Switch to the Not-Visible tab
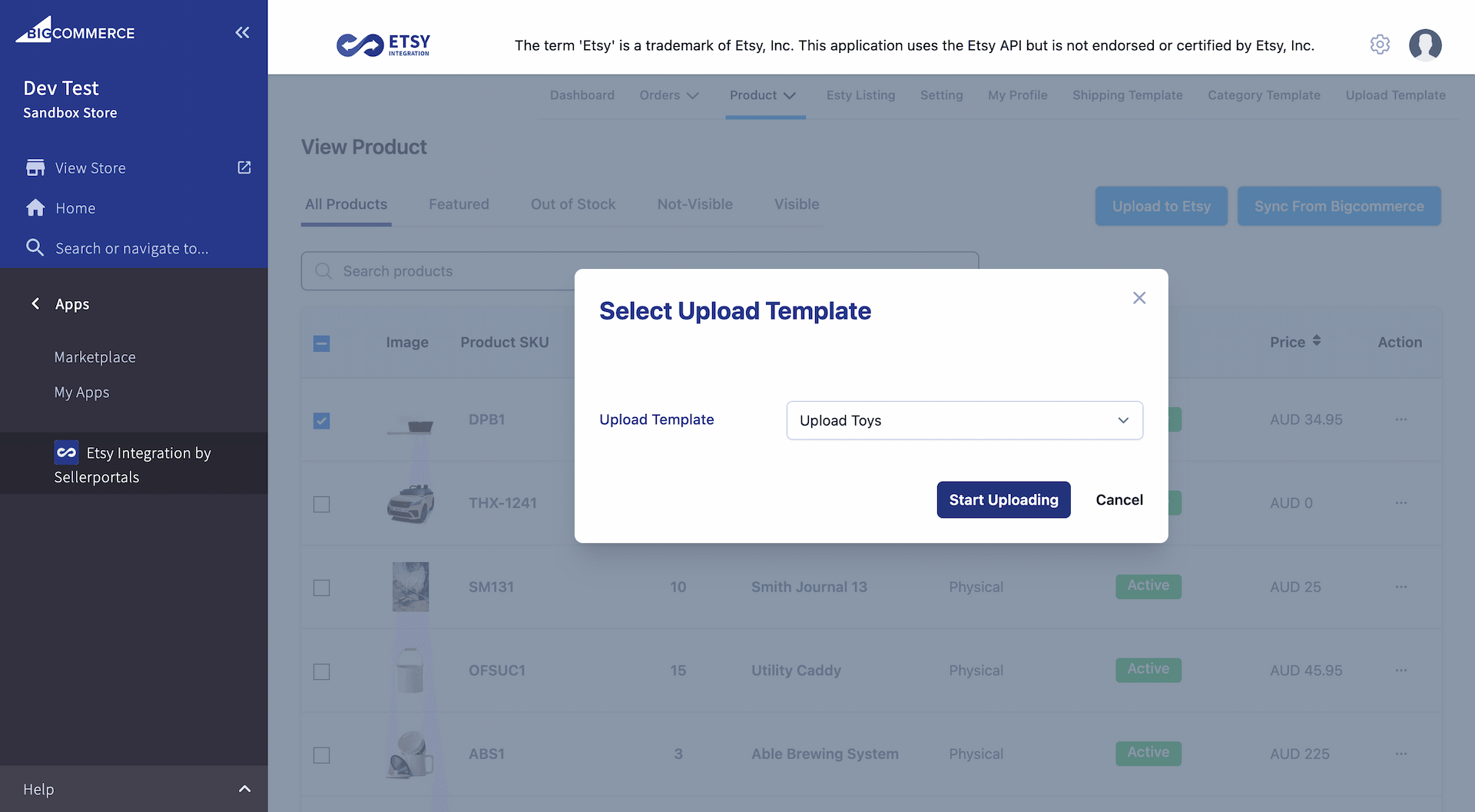The width and height of the screenshot is (1475, 812). pos(694,204)
